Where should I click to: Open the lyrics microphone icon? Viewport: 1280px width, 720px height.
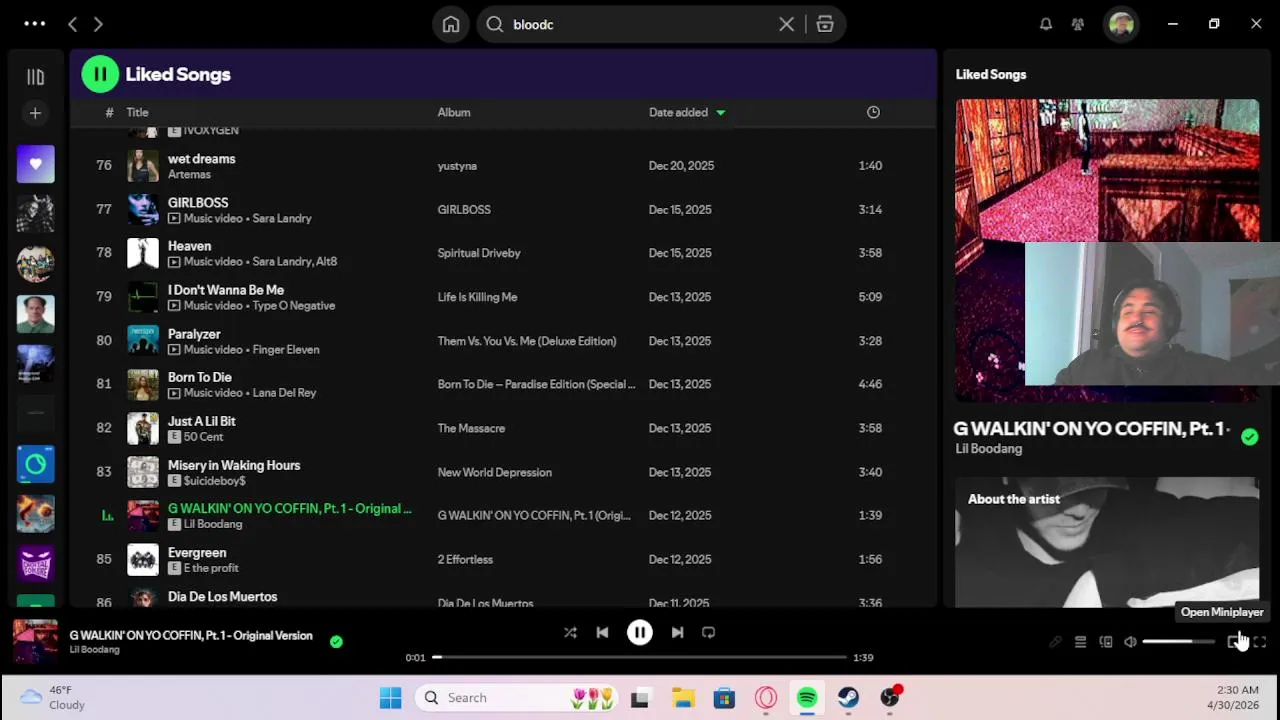pyautogui.click(x=1055, y=642)
